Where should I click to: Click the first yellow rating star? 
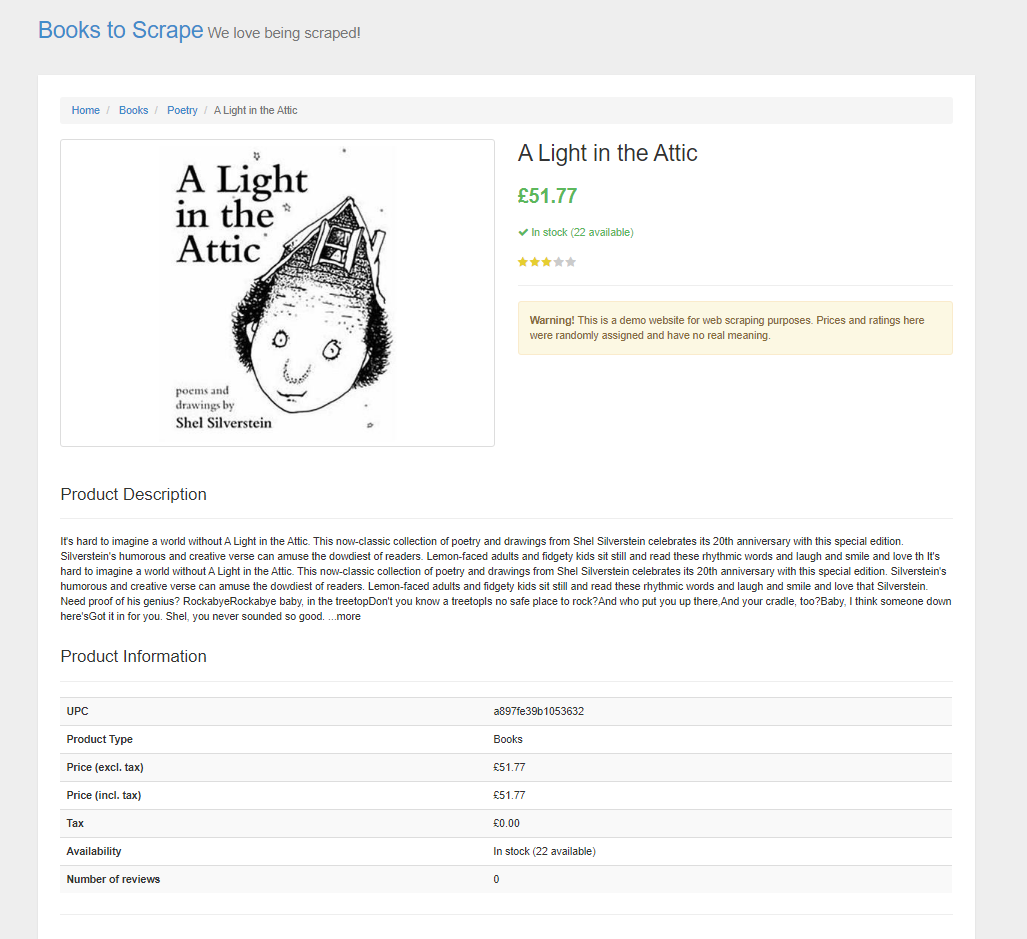(x=523, y=262)
